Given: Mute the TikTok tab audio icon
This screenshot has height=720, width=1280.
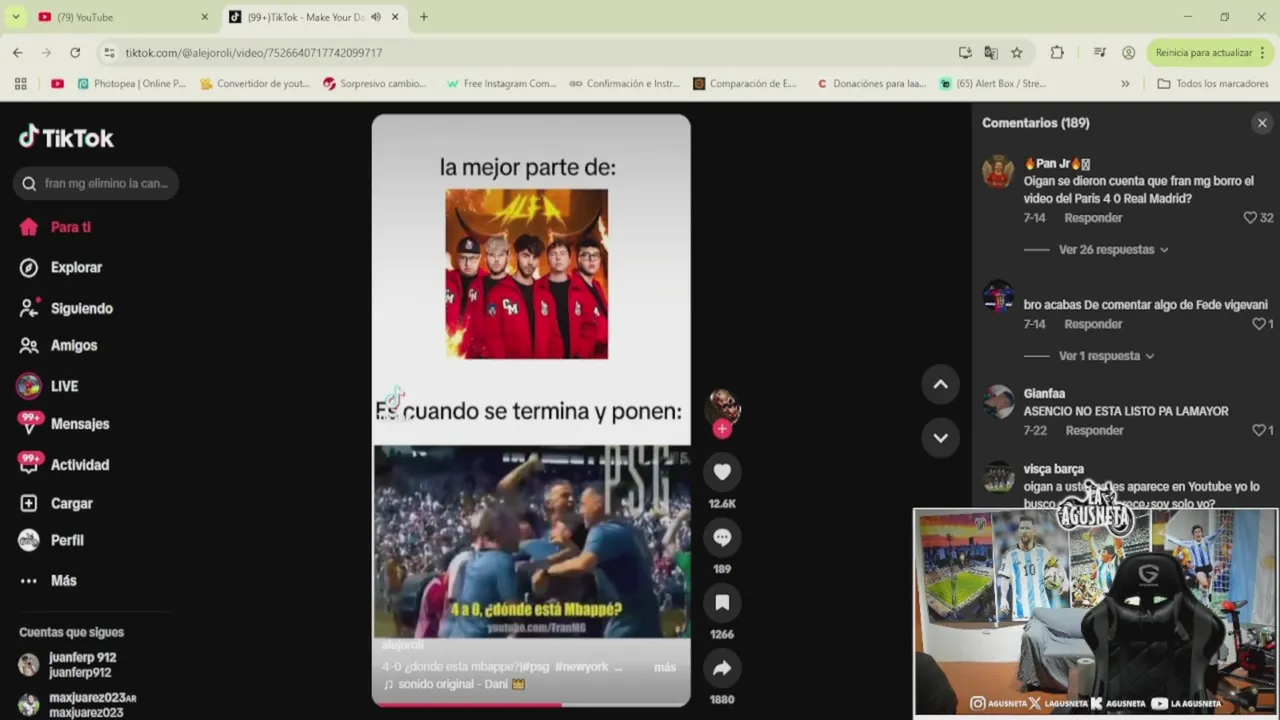Looking at the screenshot, I should (376, 17).
